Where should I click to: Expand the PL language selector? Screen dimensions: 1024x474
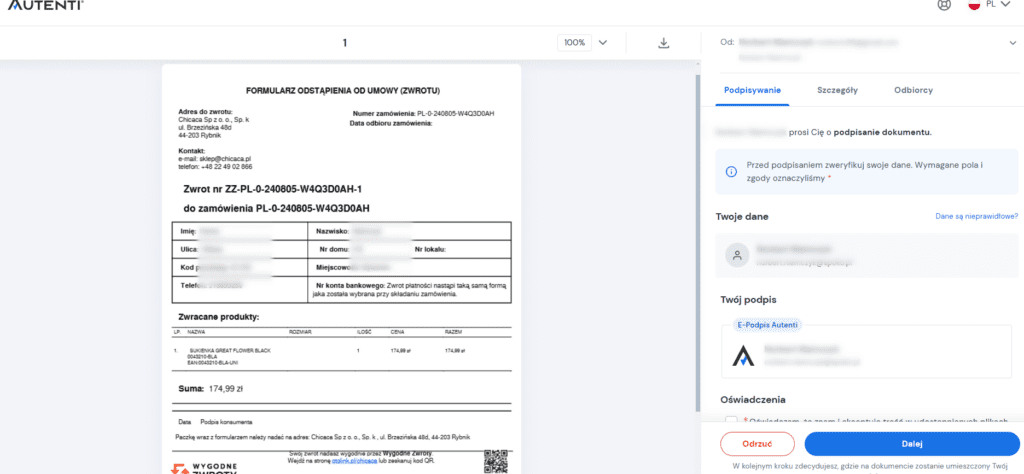(996, 5)
